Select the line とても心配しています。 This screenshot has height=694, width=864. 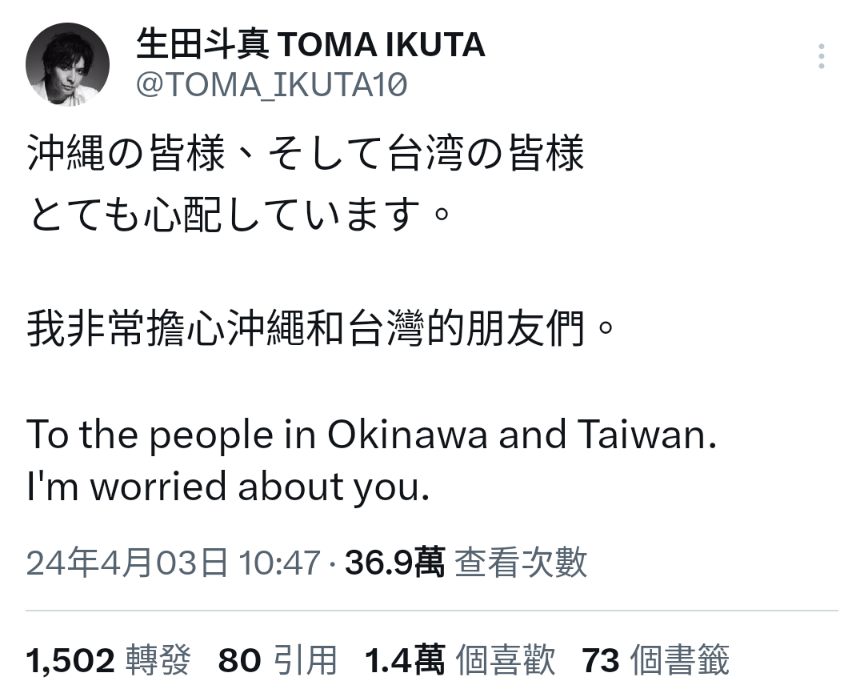pos(240,214)
